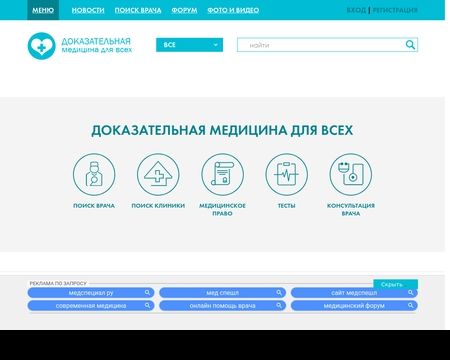Image resolution: width=450 pixels, height=360 pixels.
Task: Click the РЕКЛАМА ПО ЗАПРОСУ label
Action: pos(58,283)
